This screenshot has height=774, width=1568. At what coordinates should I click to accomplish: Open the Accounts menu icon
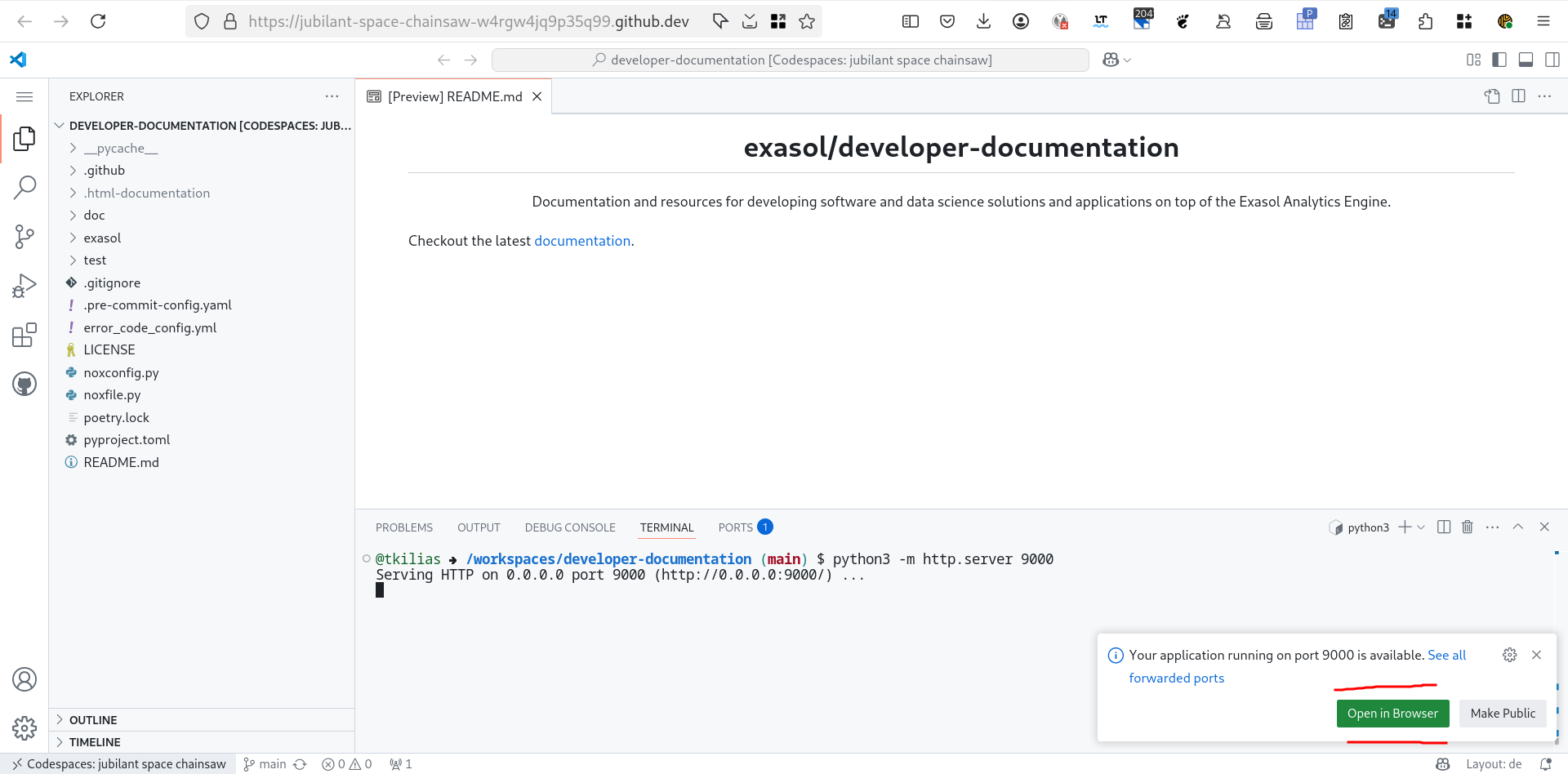pyautogui.click(x=24, y=679)
